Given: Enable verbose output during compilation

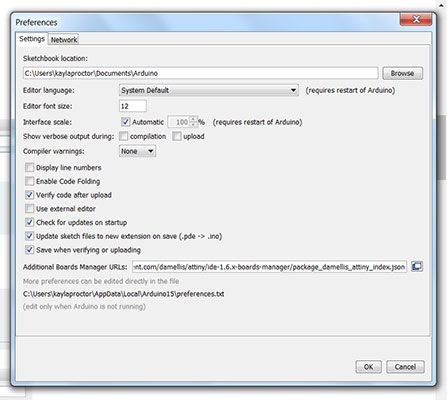Looking at the screenshot, I should tap(124, 136).
